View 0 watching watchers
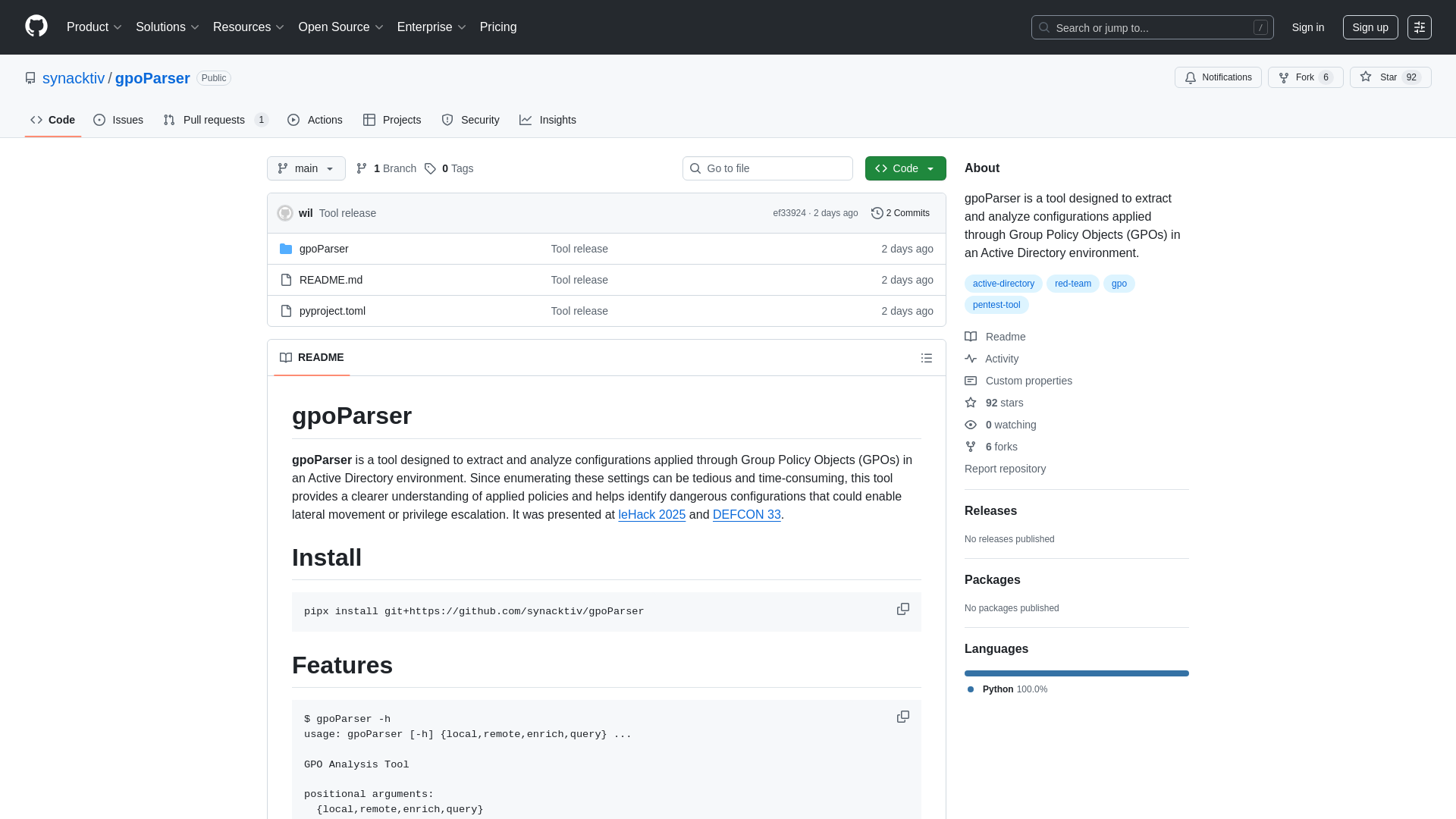 (x=1000, y=425)
